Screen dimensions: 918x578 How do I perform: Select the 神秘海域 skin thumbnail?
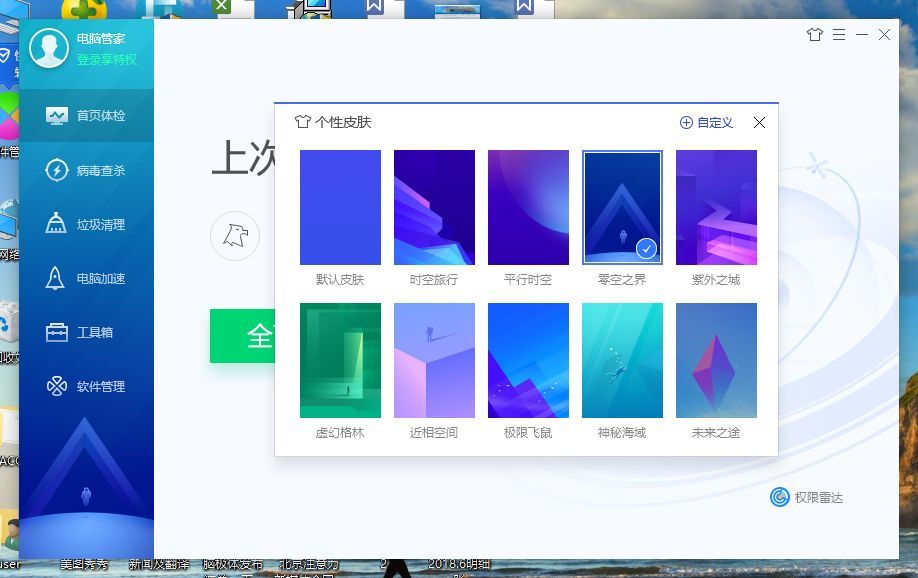[622, 360]
